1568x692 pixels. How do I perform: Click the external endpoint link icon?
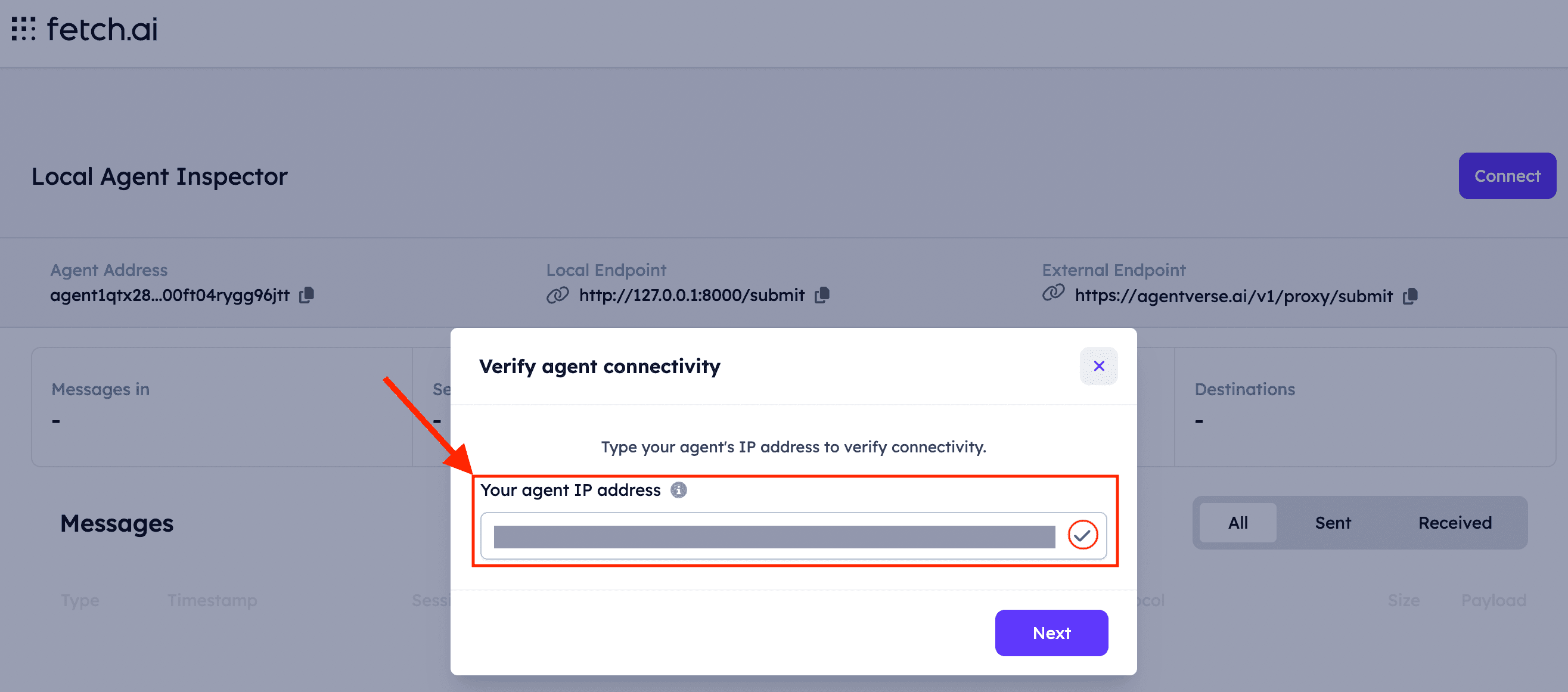click(x=1053, y=293)
